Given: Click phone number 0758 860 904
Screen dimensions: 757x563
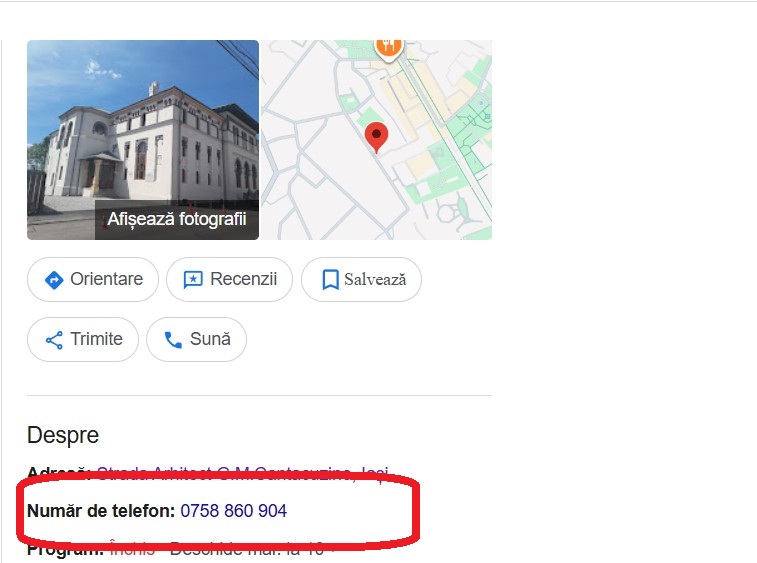Looking at the screenshot, I should coord(234,511).
